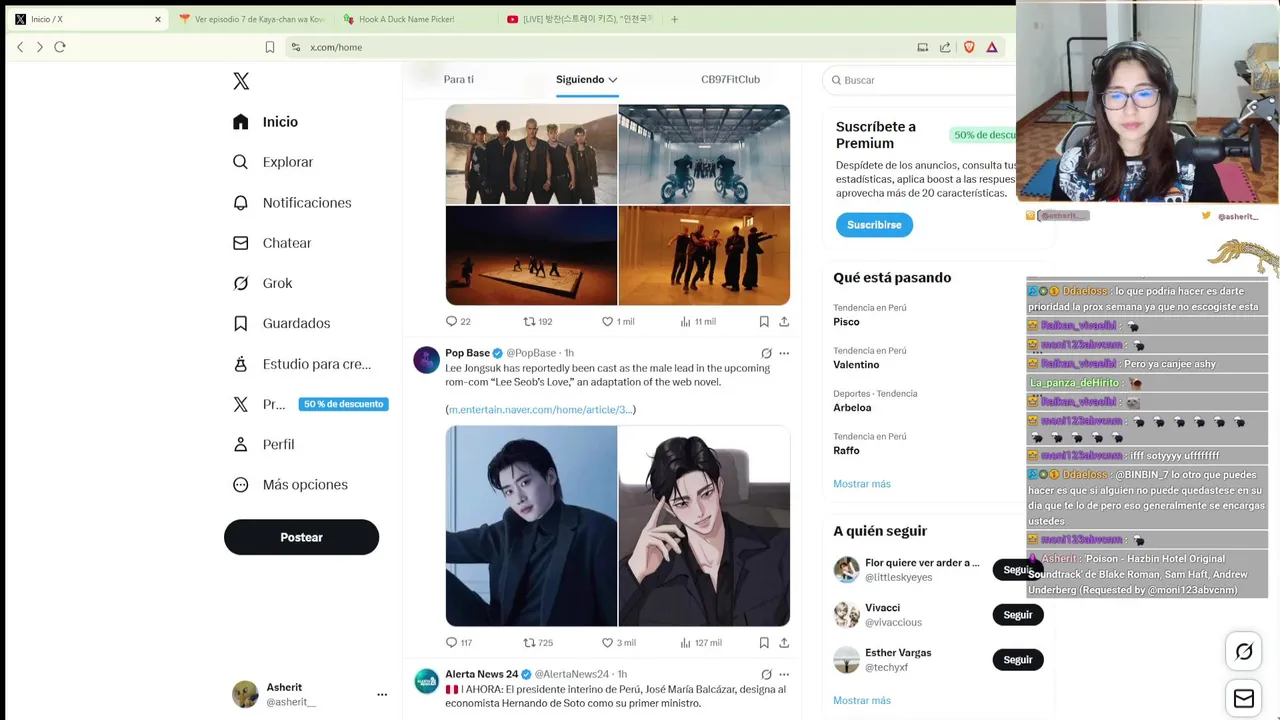Open Estudio para creadores icon
Viewport: 1280px width, 720px height.
coord(240,364)
